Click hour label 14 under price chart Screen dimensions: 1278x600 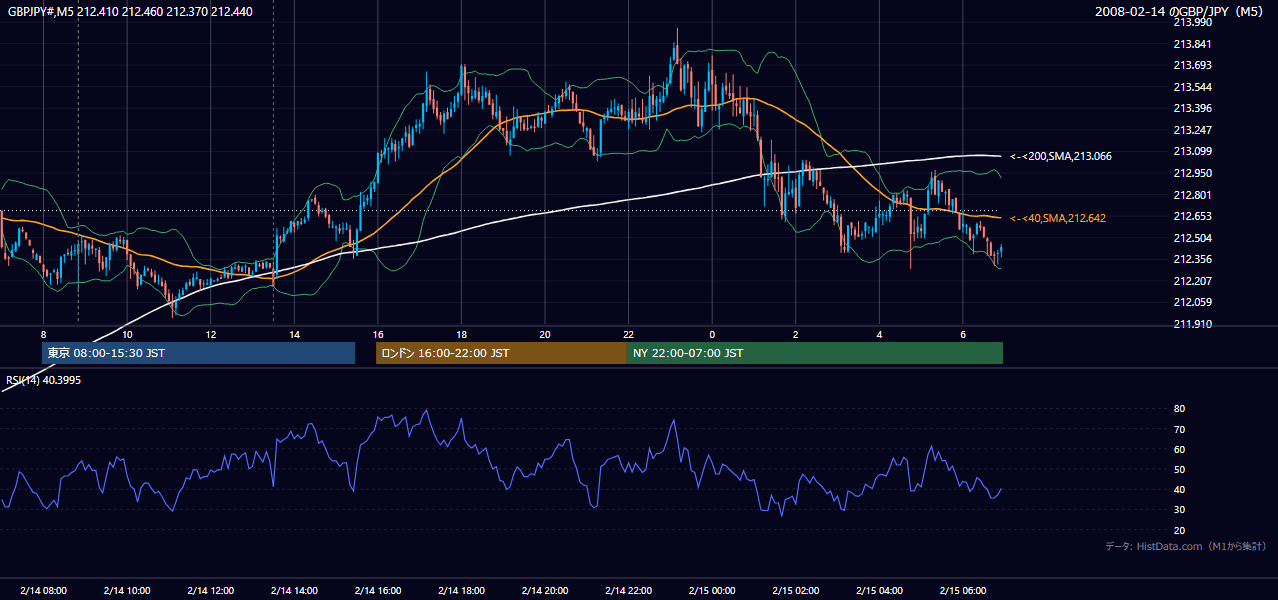coord(294,333)
